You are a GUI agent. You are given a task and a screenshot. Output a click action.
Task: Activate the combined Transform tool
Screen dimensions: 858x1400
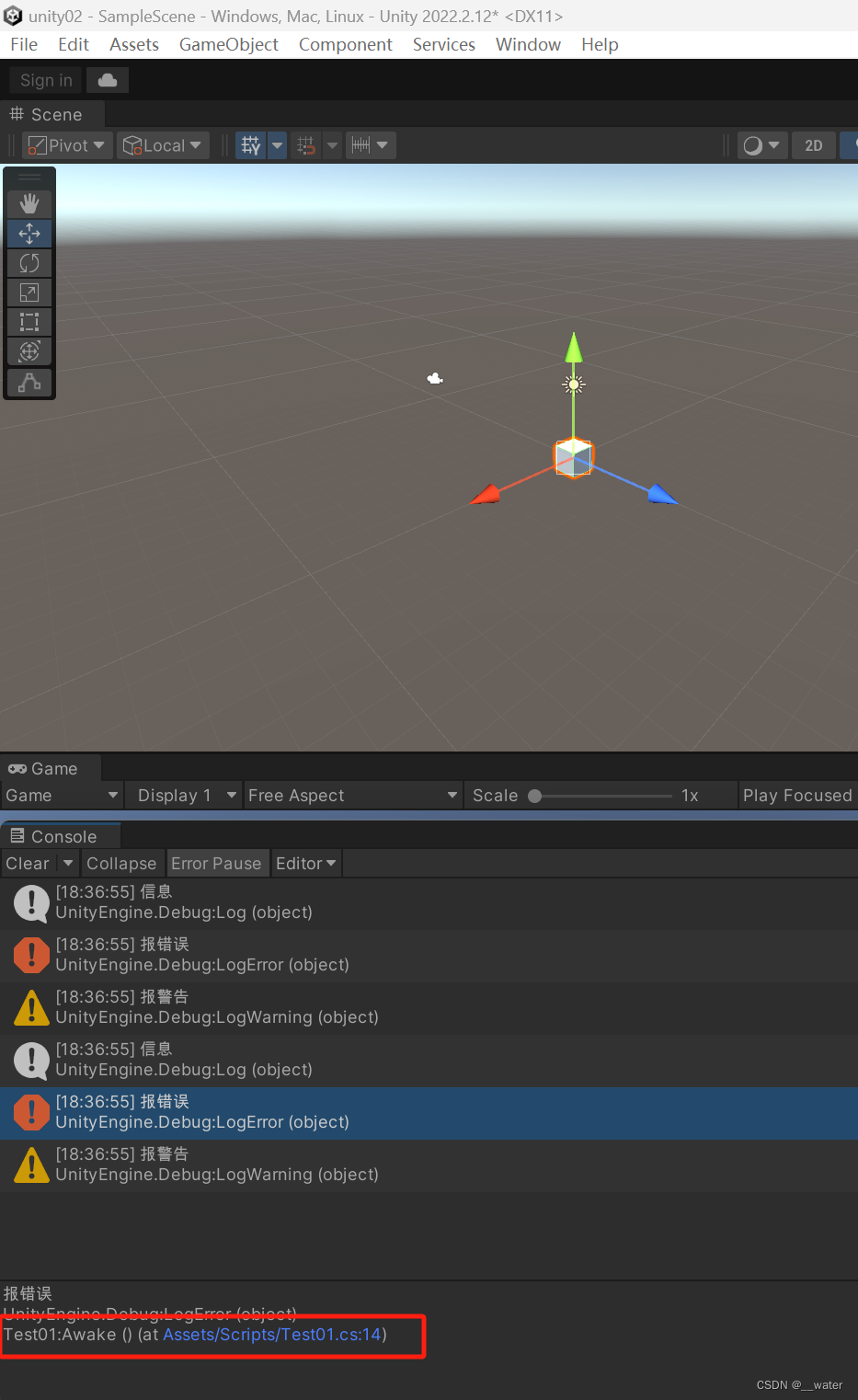29,350
